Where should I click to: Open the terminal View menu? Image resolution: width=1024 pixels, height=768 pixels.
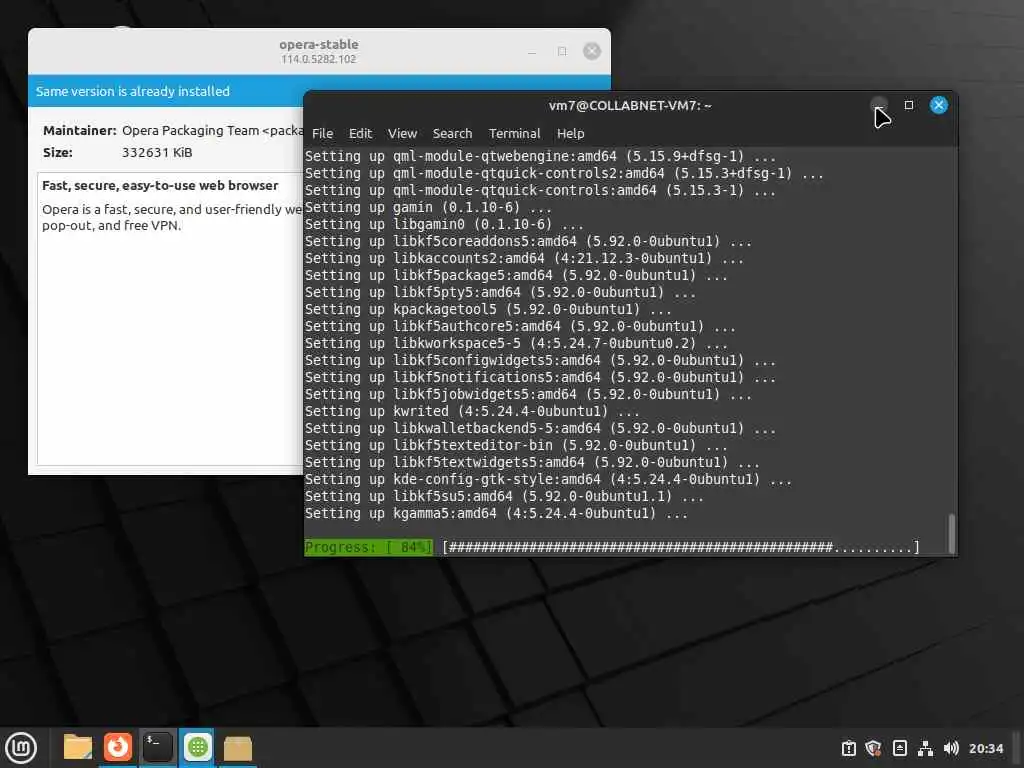402,133
